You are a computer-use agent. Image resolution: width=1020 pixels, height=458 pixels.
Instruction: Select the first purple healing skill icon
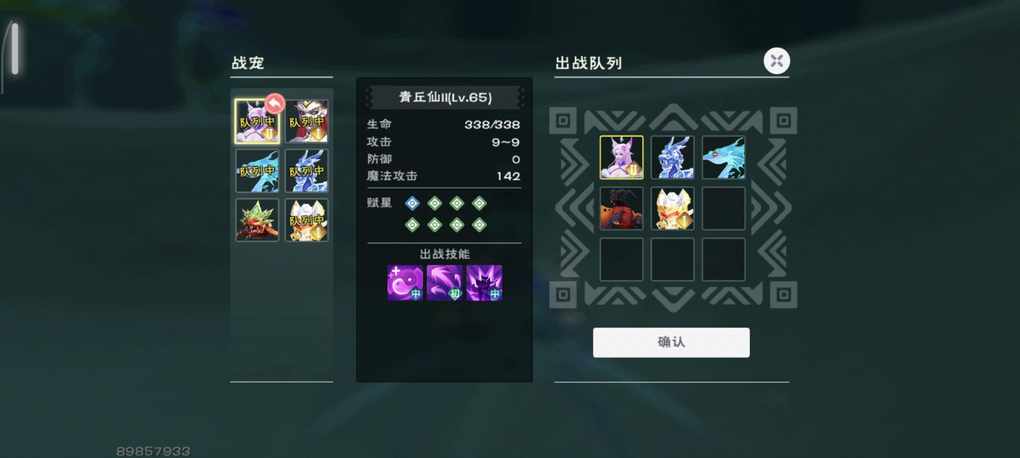[x=405, y=282]
